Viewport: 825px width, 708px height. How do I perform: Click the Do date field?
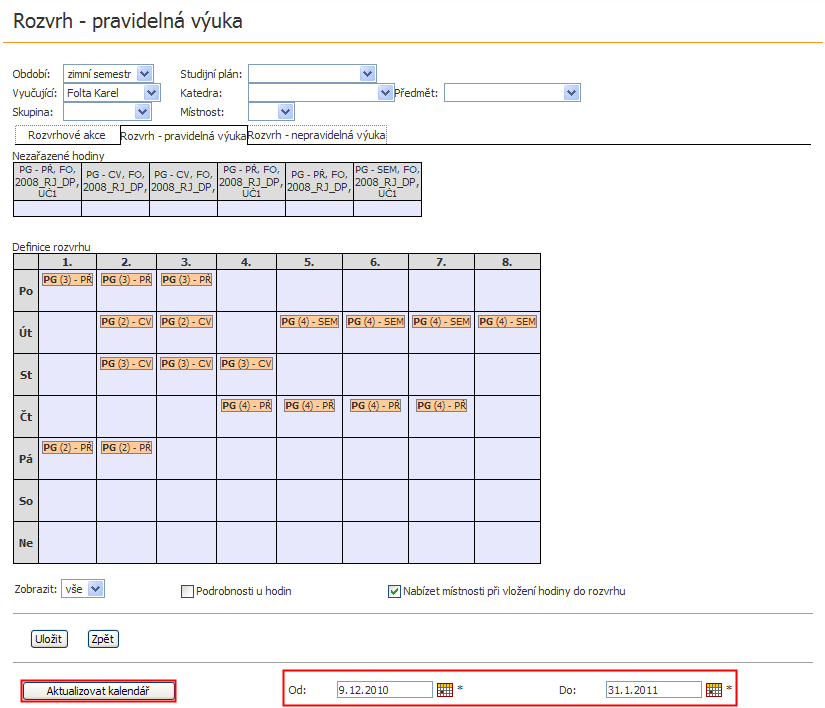(x=653, y=690)
